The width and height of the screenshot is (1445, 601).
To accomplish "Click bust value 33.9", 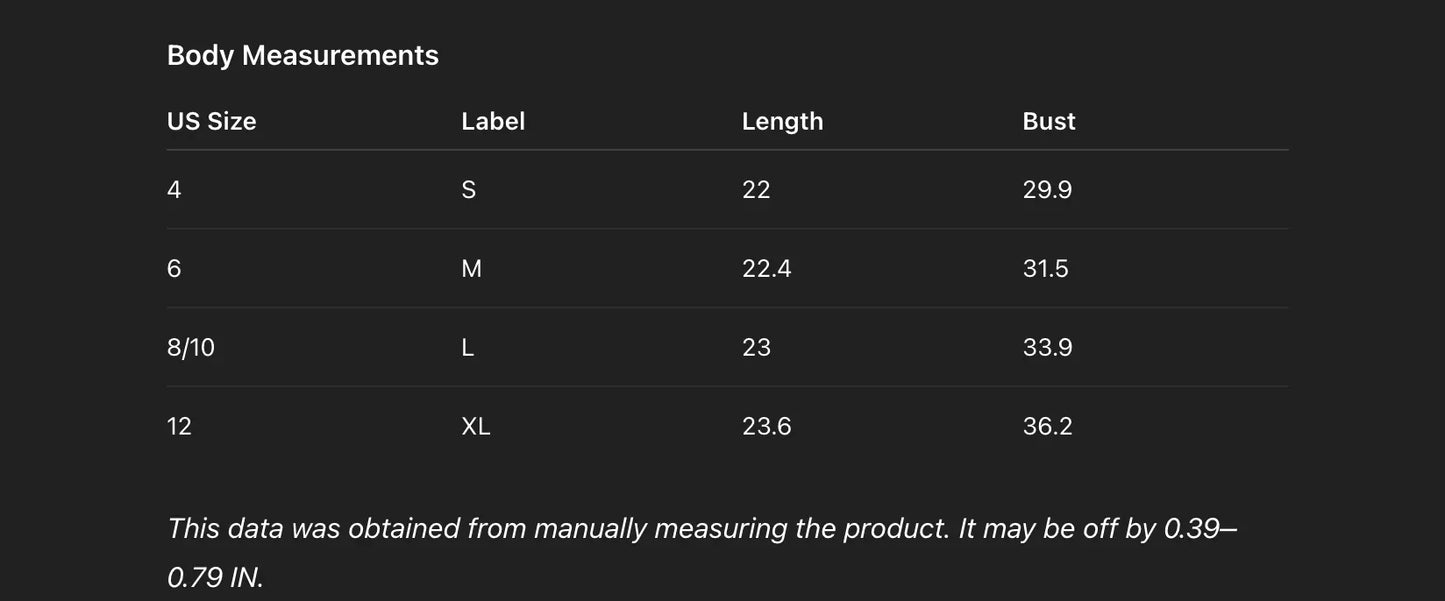I will (x=1046, y=348).
